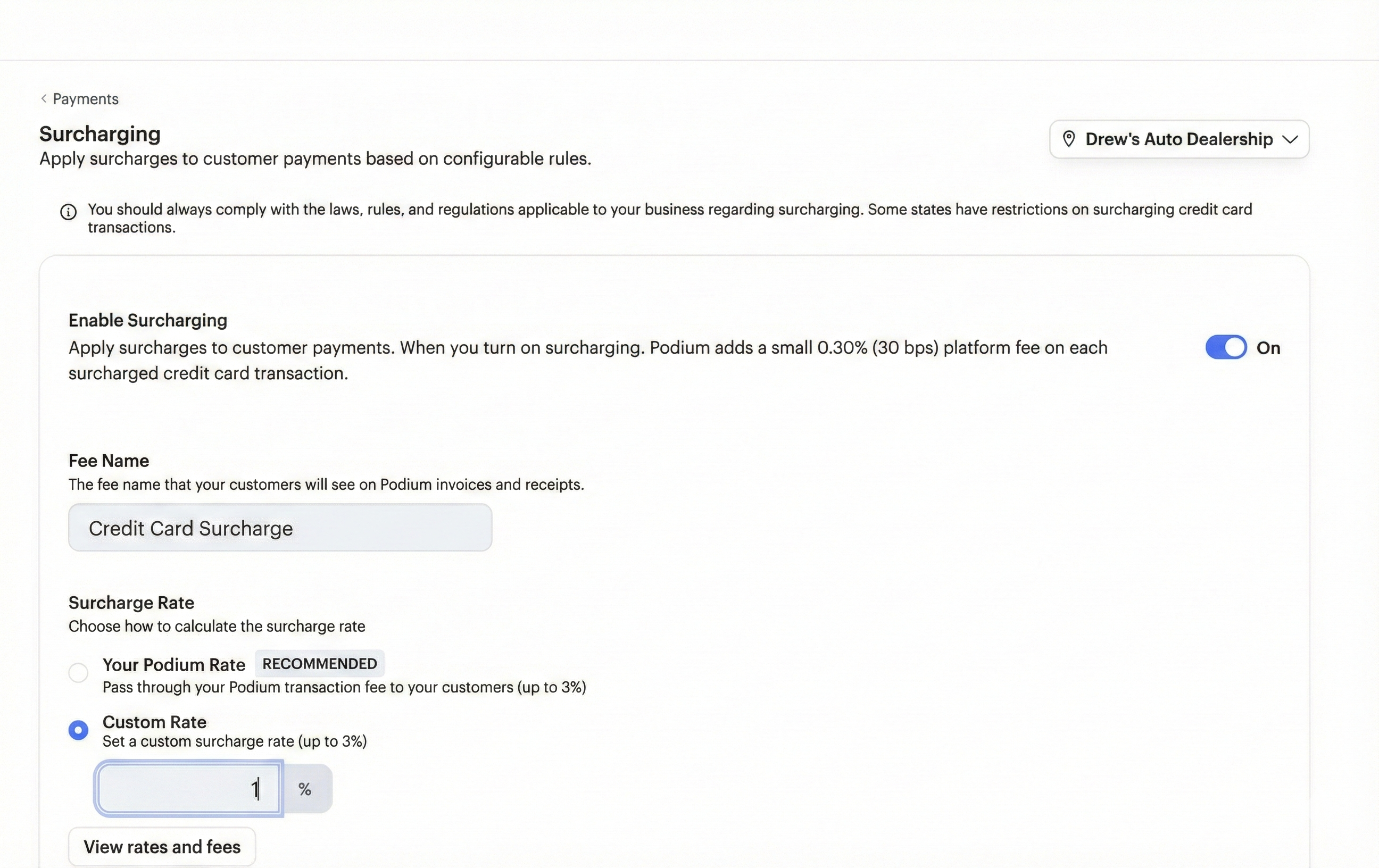This screenshot has width=1379, height=868.
Task: Click the Surcharging page heading
Action: tap(99, 134)
